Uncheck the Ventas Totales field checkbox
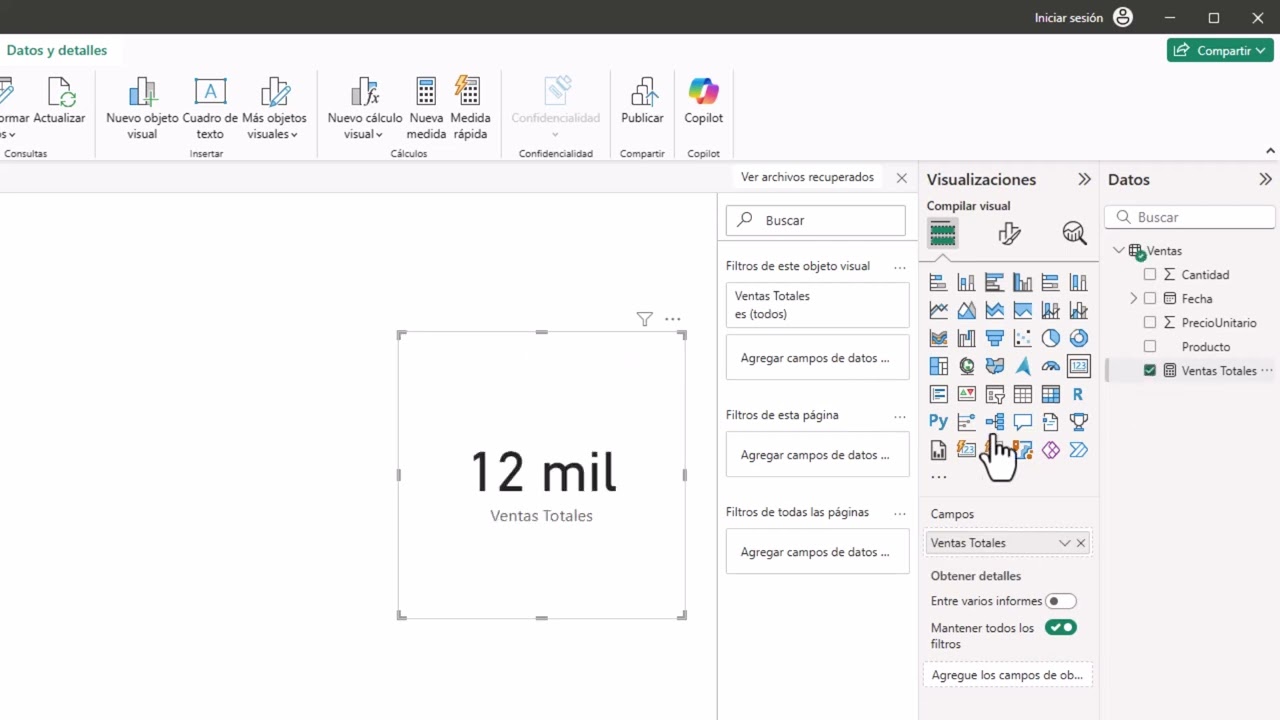 coord(1150,370)
